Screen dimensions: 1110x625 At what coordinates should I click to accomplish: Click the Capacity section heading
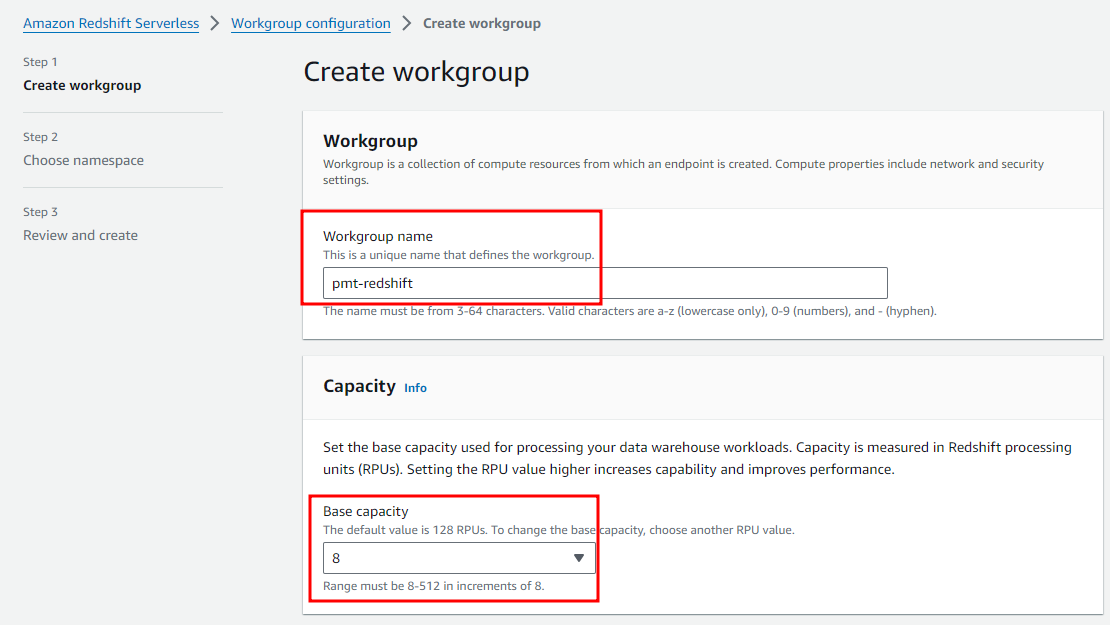coord(360,386)
